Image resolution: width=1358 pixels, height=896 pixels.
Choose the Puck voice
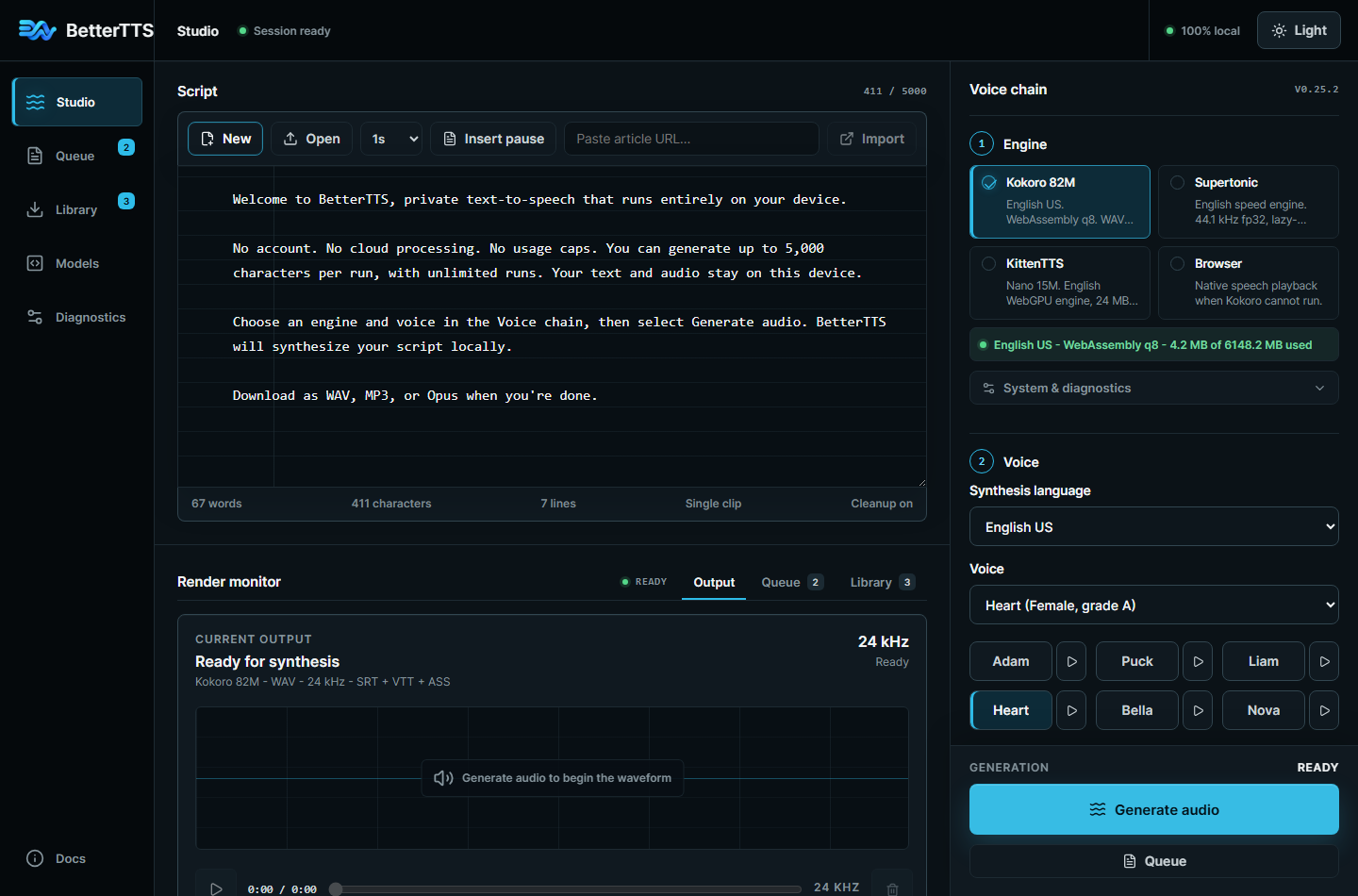(1137, 661)
